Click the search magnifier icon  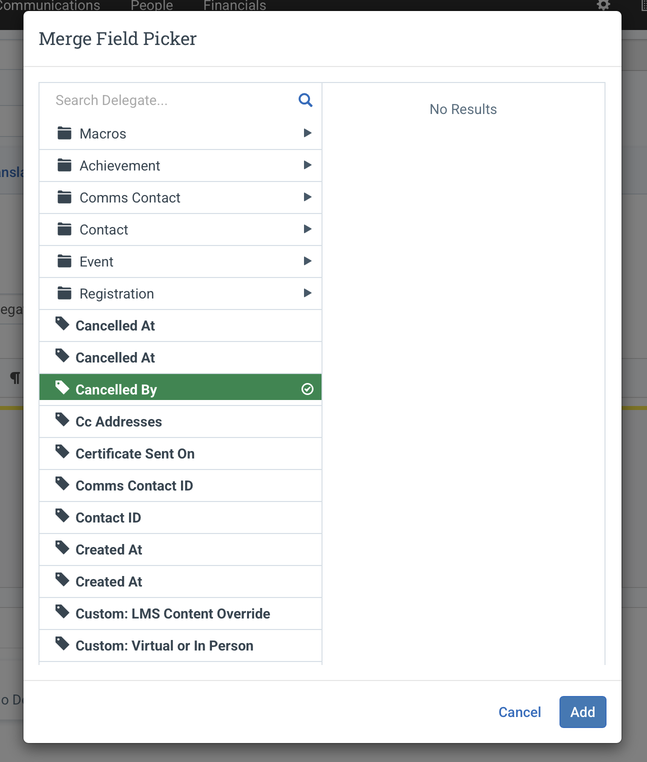pyautogui.click(x=305, y=100)
